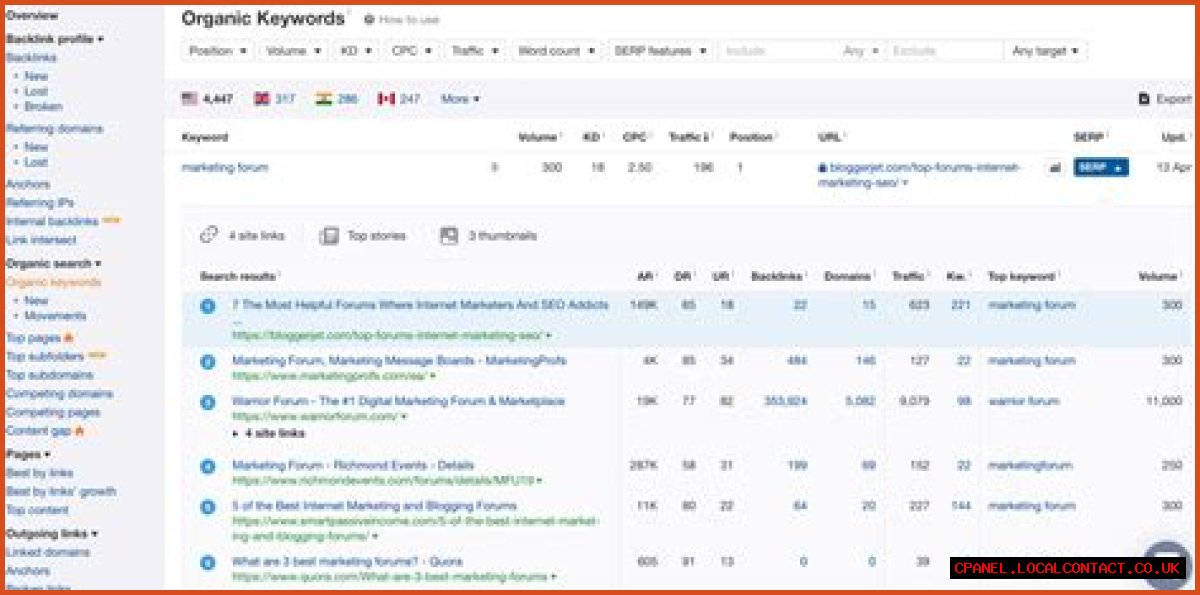This screenshot has height=595, width=1200.
Task: Open the Warrior Forum result title
Action: pos(398,401)
